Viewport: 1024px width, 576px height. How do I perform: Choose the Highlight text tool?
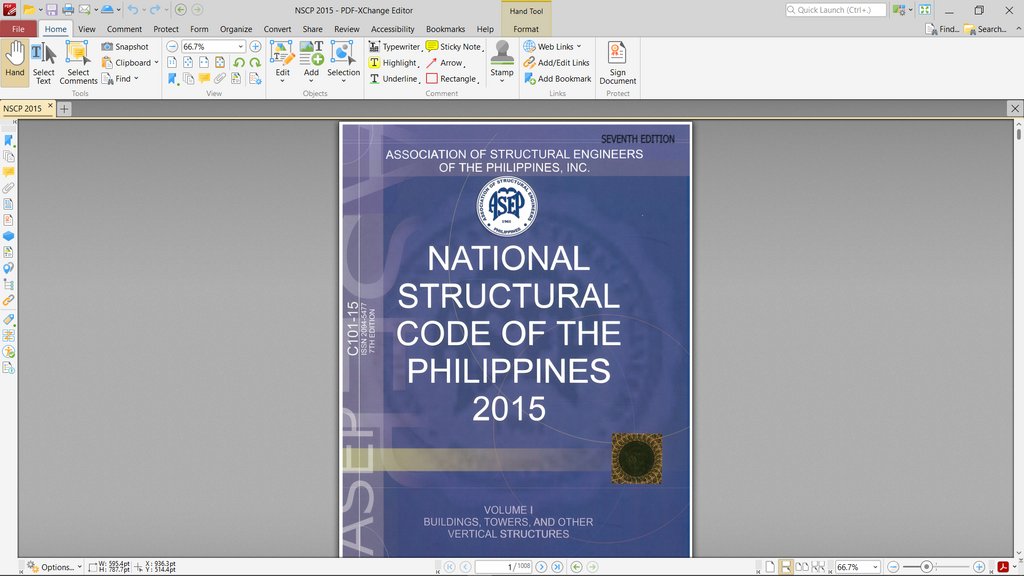pos(393,63)
